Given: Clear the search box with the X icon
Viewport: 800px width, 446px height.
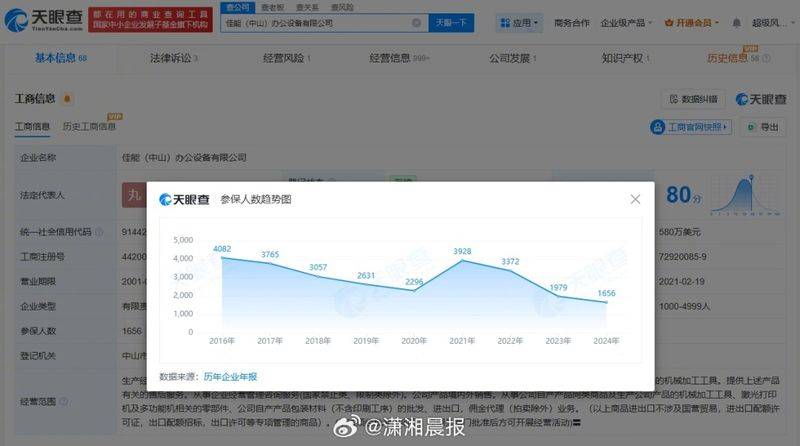Looking at the screenshot, I should point(416,23).
